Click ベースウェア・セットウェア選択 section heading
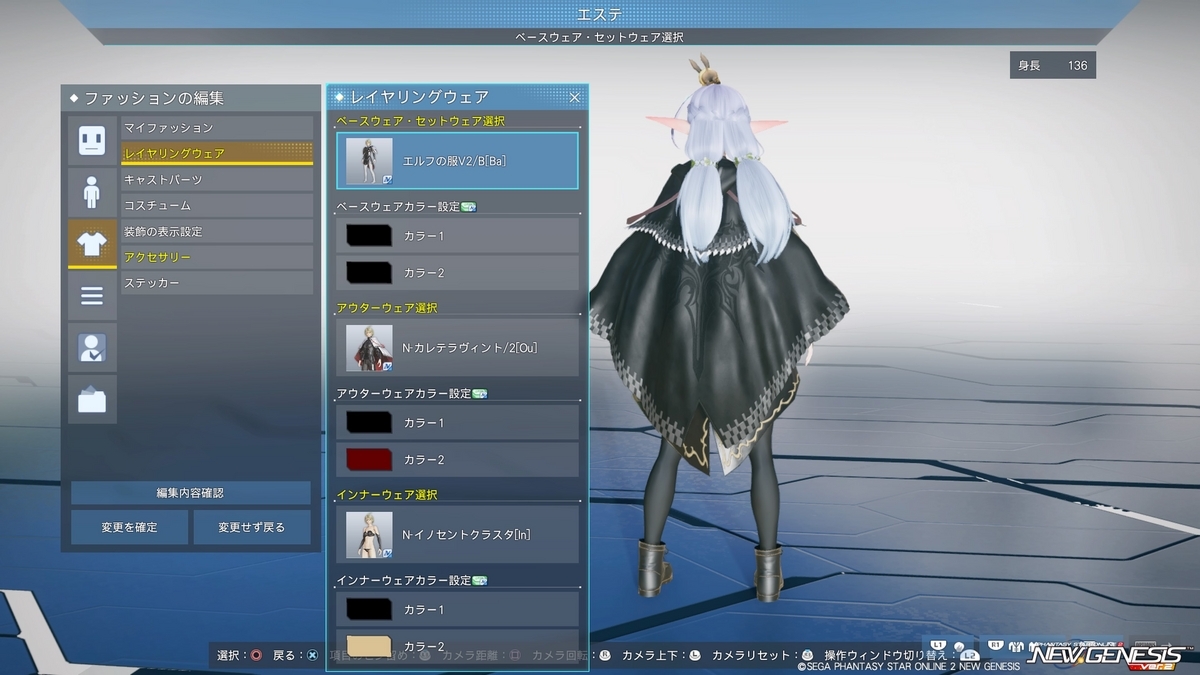The image size is (1200, 675). tap(421, 121)
